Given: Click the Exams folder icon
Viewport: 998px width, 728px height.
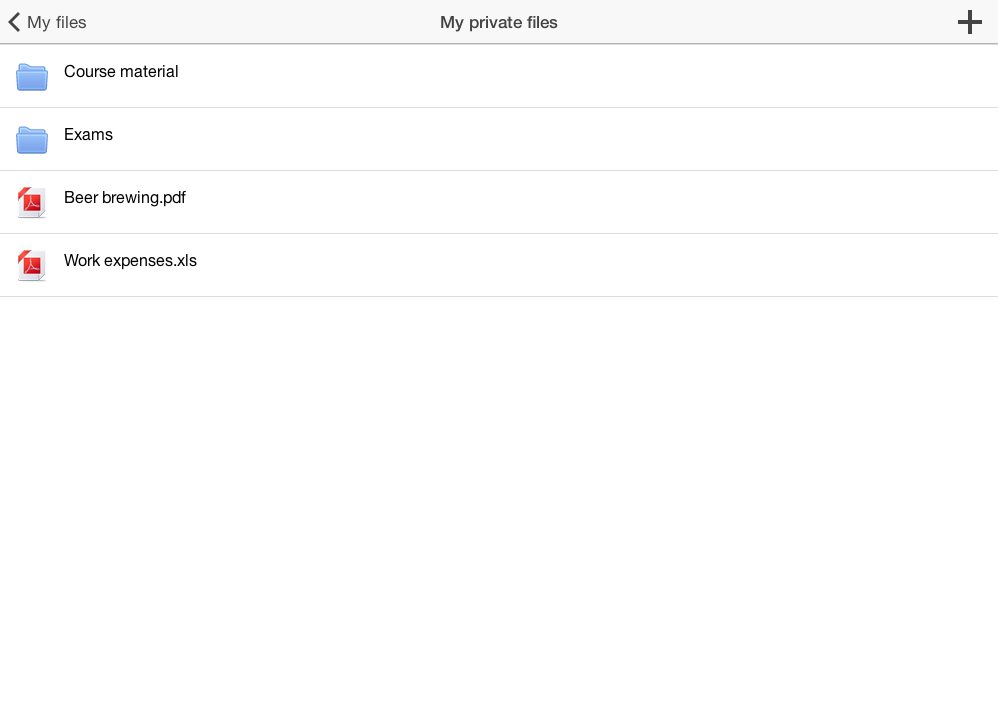Looking at the screenshot, I should (32, 139).
